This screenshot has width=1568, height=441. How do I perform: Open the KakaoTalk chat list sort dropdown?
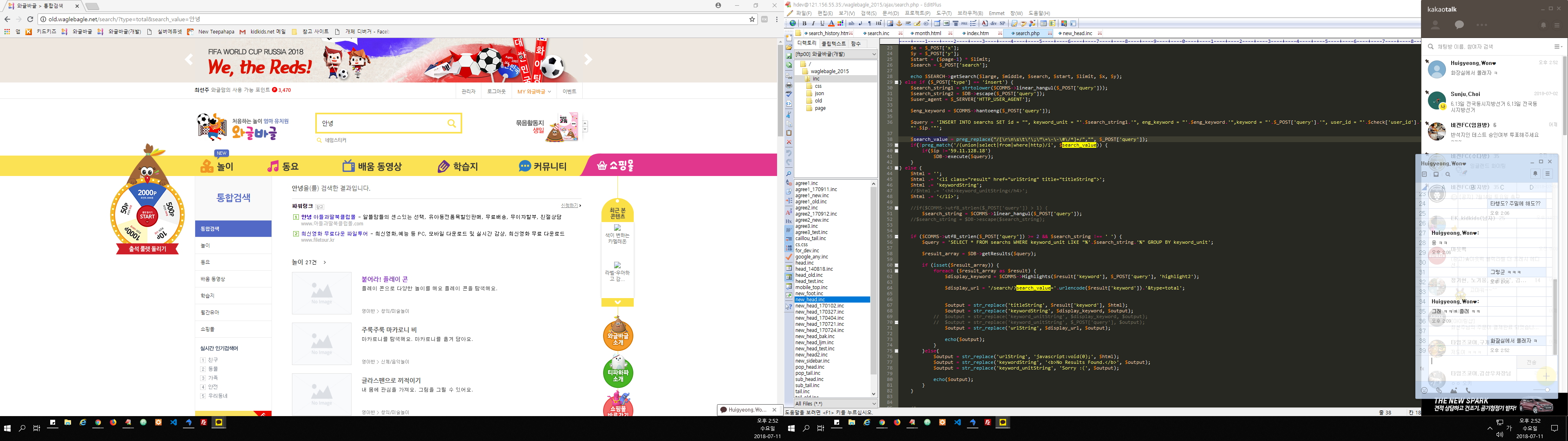pyautogui.click(x=1558, y=47)
